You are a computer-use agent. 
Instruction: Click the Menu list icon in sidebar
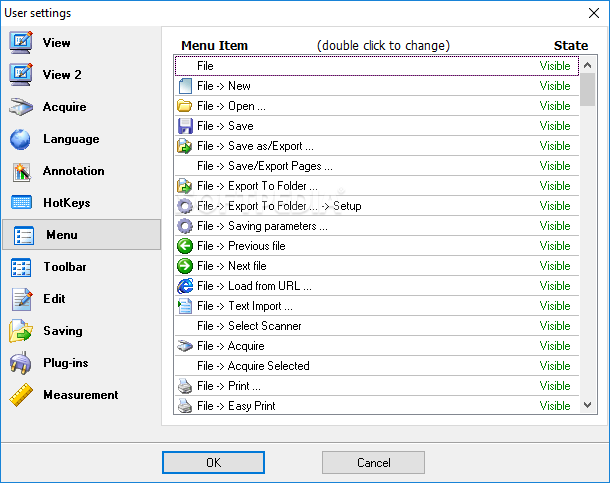[x=24, y=235]
